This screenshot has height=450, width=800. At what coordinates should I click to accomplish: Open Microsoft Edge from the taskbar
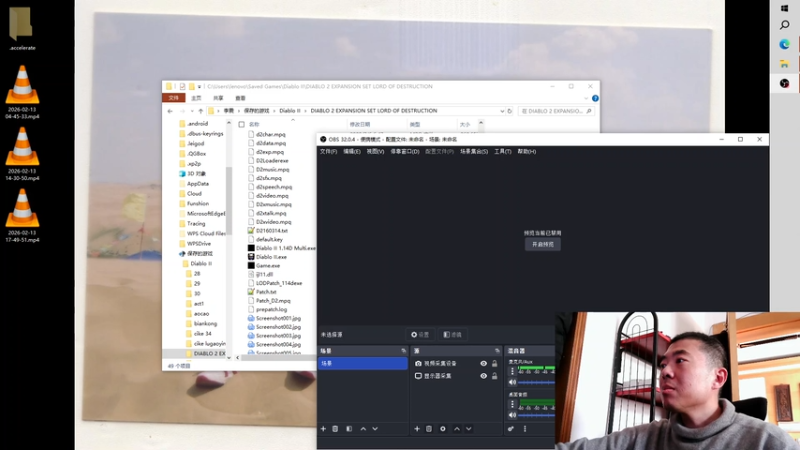[x=785, y=45]
